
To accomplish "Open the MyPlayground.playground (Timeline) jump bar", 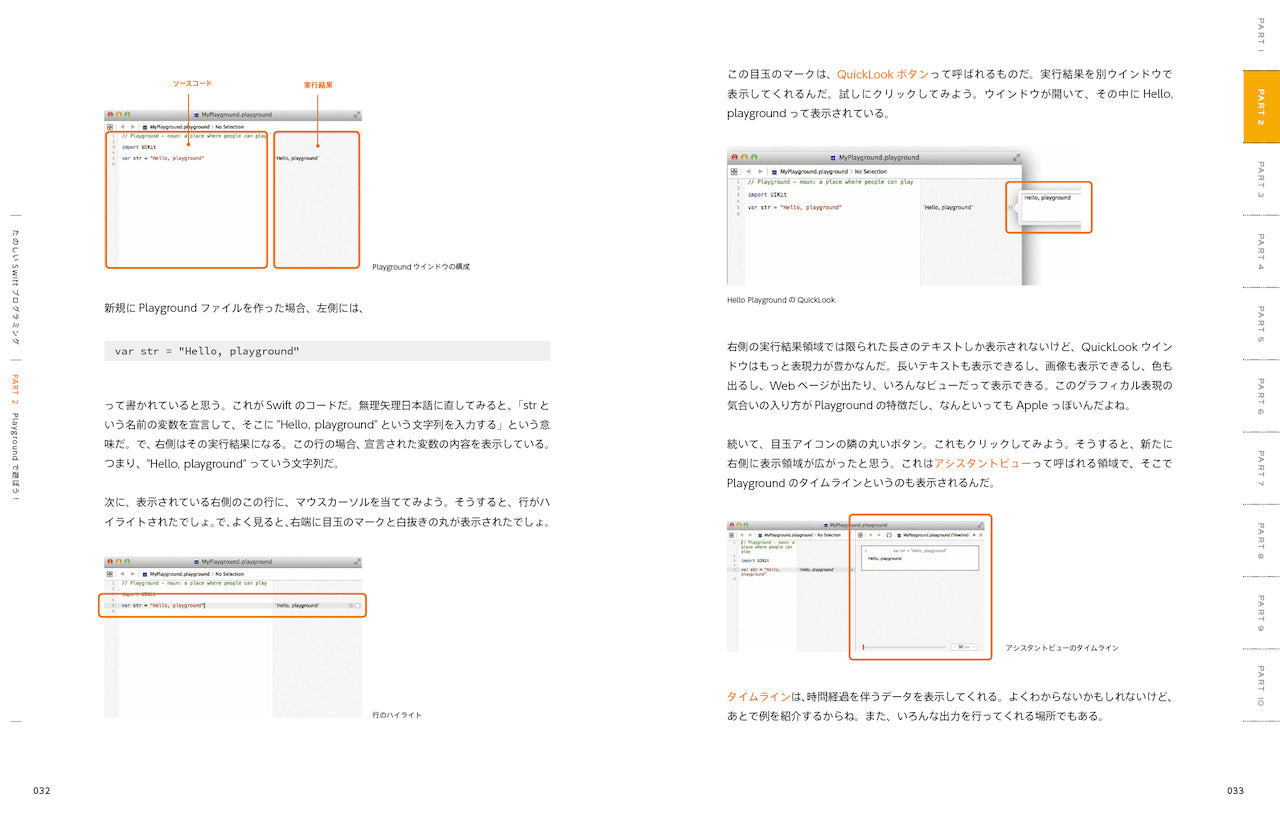I will tap(932, 535).
